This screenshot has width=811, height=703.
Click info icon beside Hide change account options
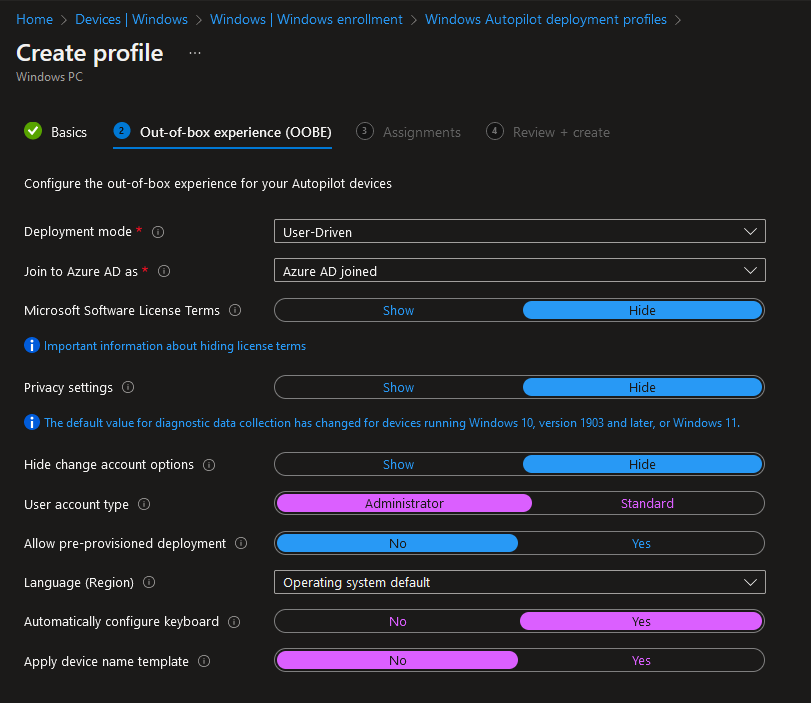[209, 465]
